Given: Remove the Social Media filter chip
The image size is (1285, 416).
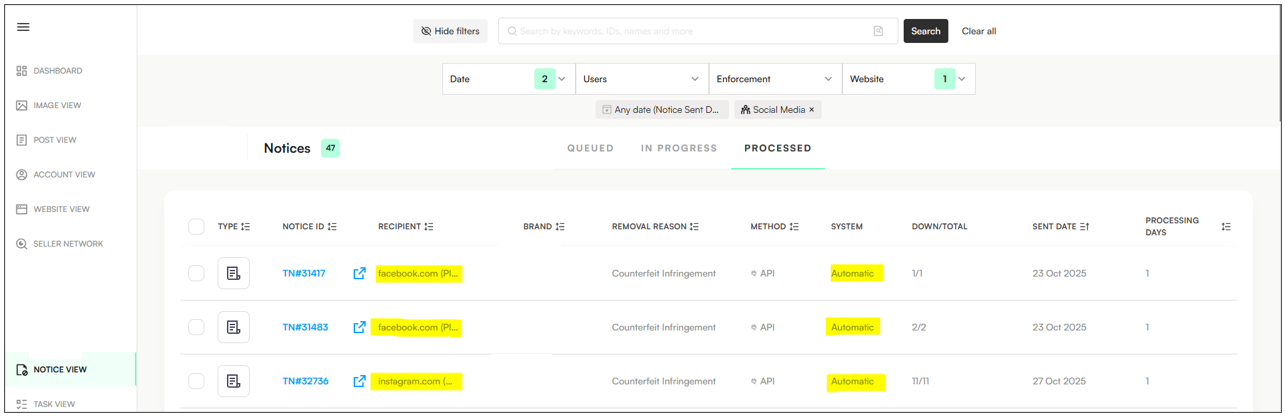Looking at the screenshot, I should 811,110.
